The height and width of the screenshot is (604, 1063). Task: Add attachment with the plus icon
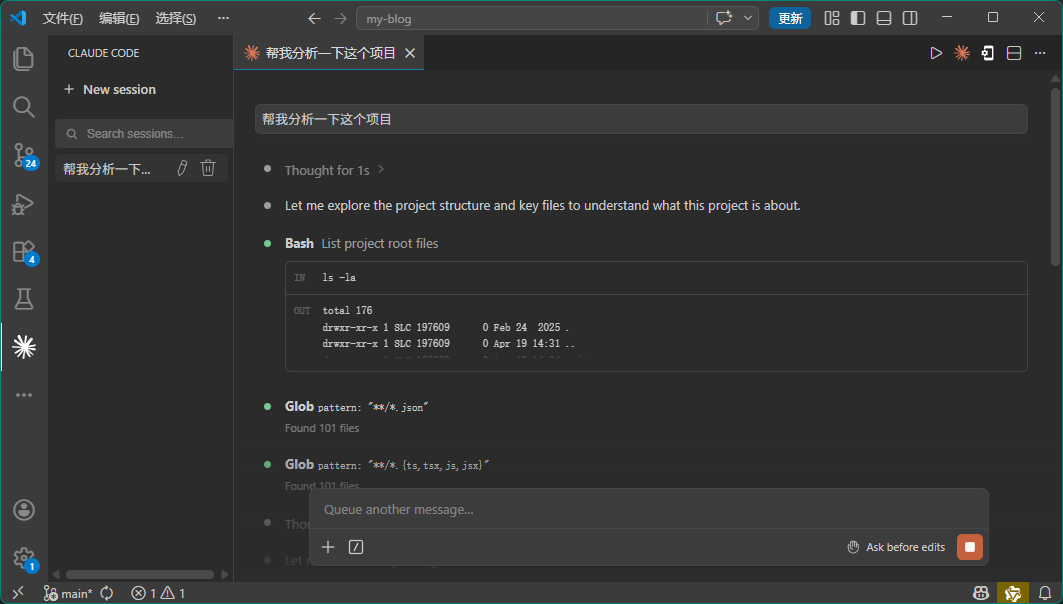328,547
